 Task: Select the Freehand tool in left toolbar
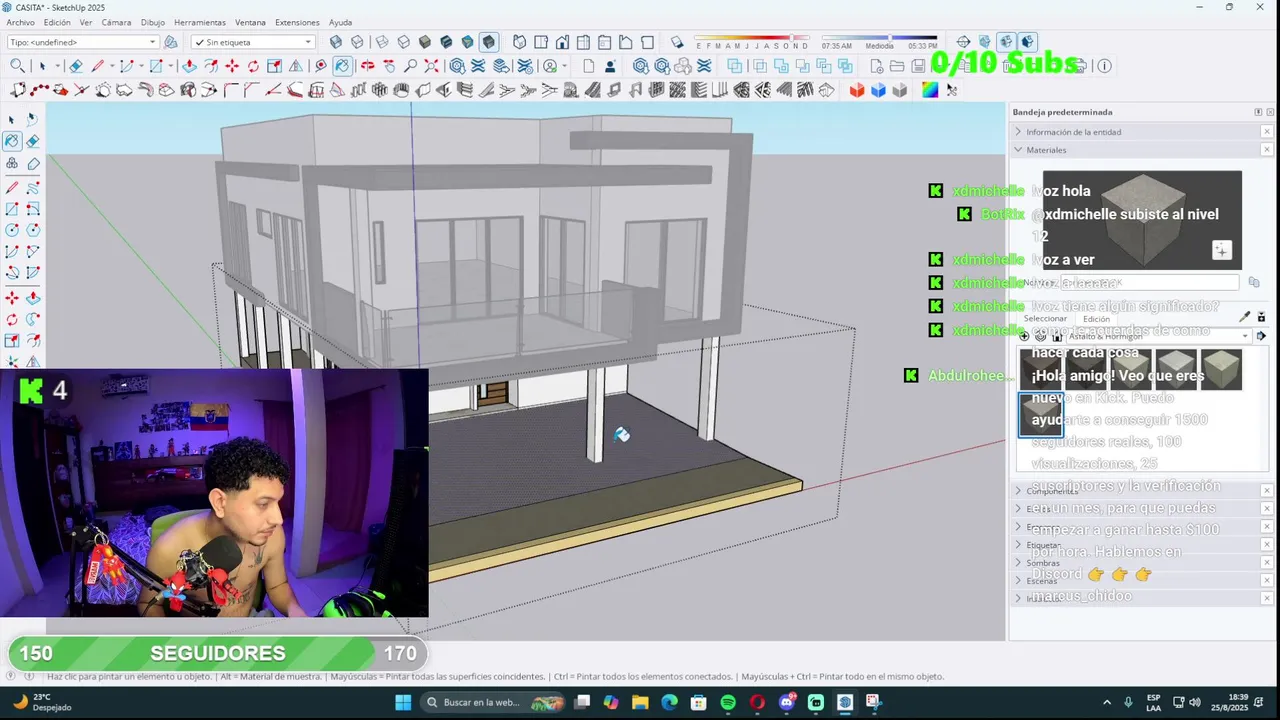(x=33, y=189)
